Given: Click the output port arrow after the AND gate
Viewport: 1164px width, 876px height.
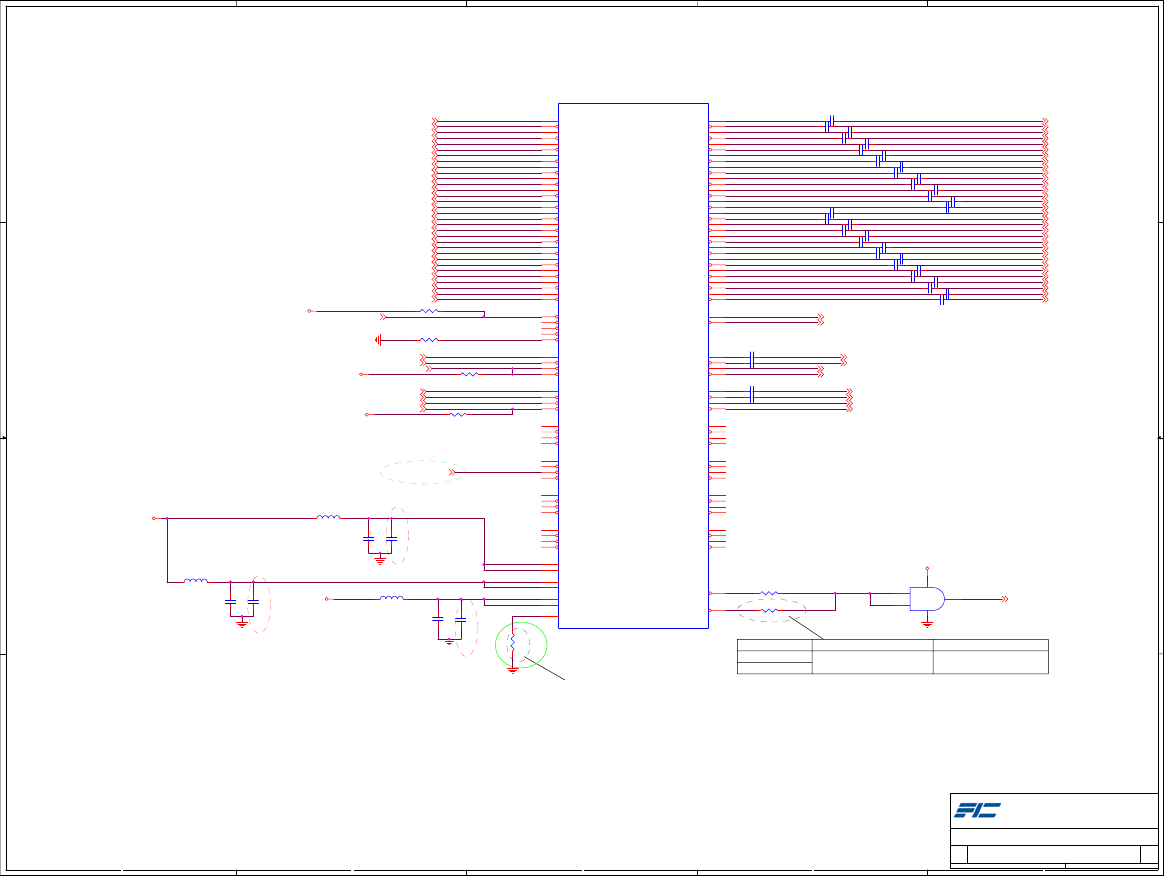Looking at the screenshot, I should [x=1005, y=599].
